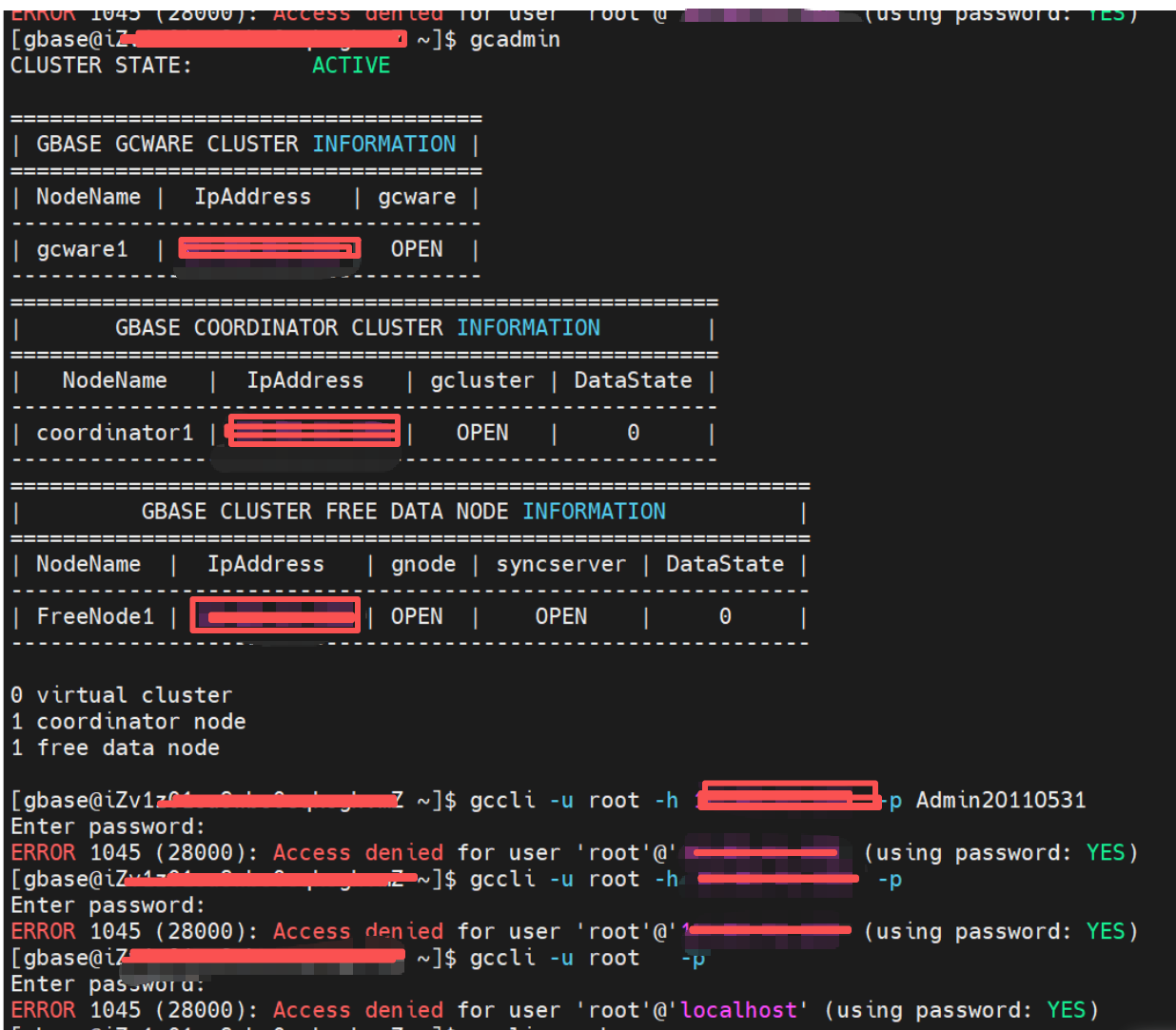Click syncserver OPEN status for FreeNode1
Image resolution: width=1176 pixels, height=1030 pixels.
pos(561,616)
